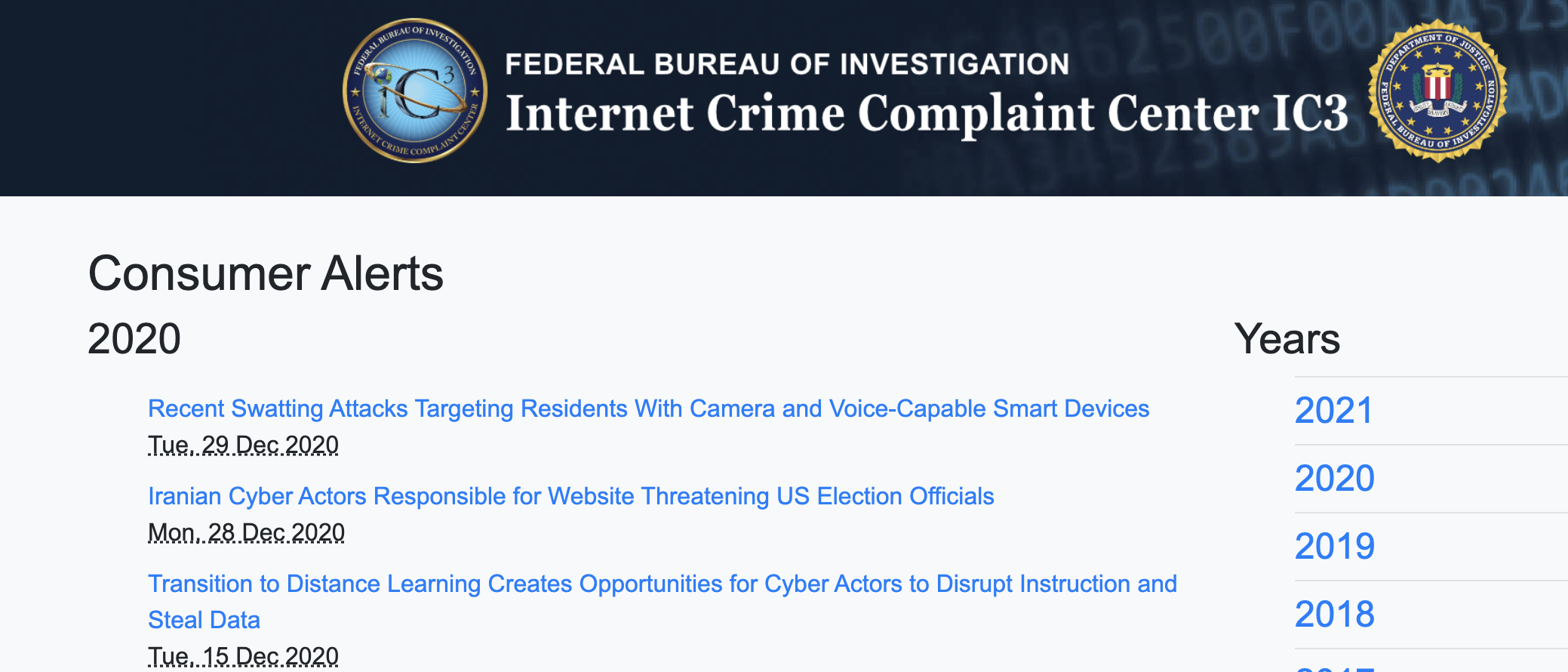Go to 2019 alerts in Years list
The image size is (1568, 672).
(x=1334, y=547)
